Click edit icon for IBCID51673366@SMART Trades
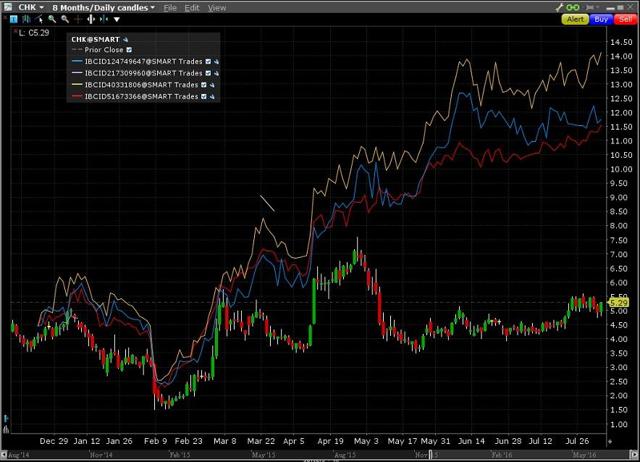The image size is (640, 462). (212, 97)
